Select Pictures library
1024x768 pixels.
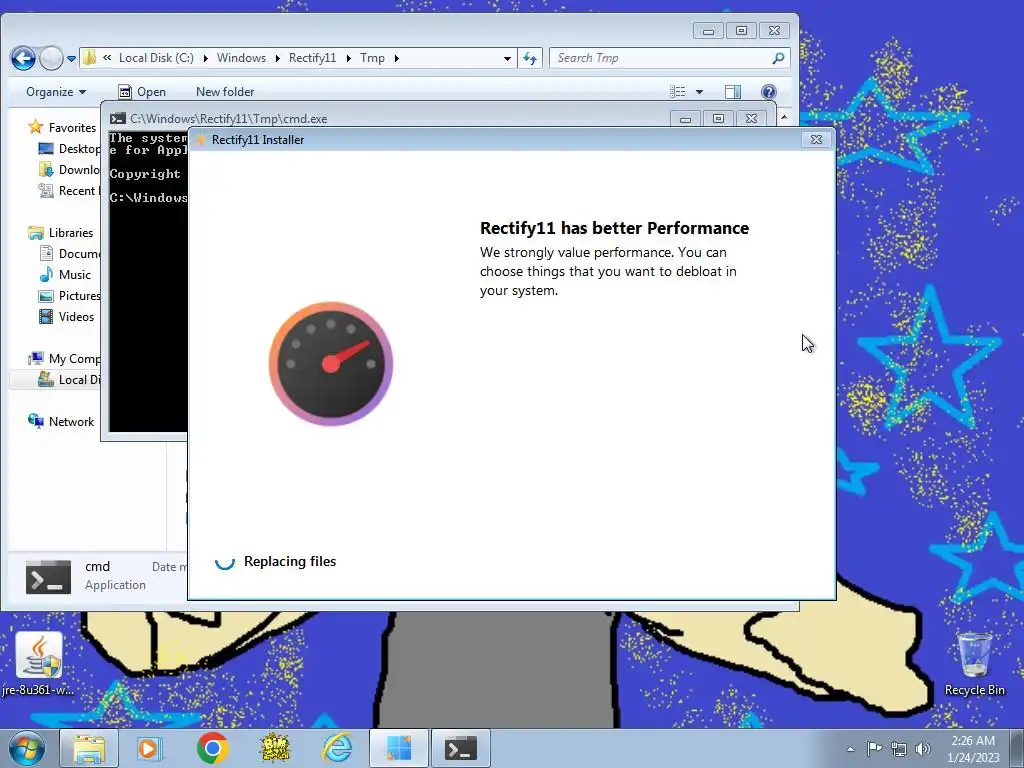[69, 296]
